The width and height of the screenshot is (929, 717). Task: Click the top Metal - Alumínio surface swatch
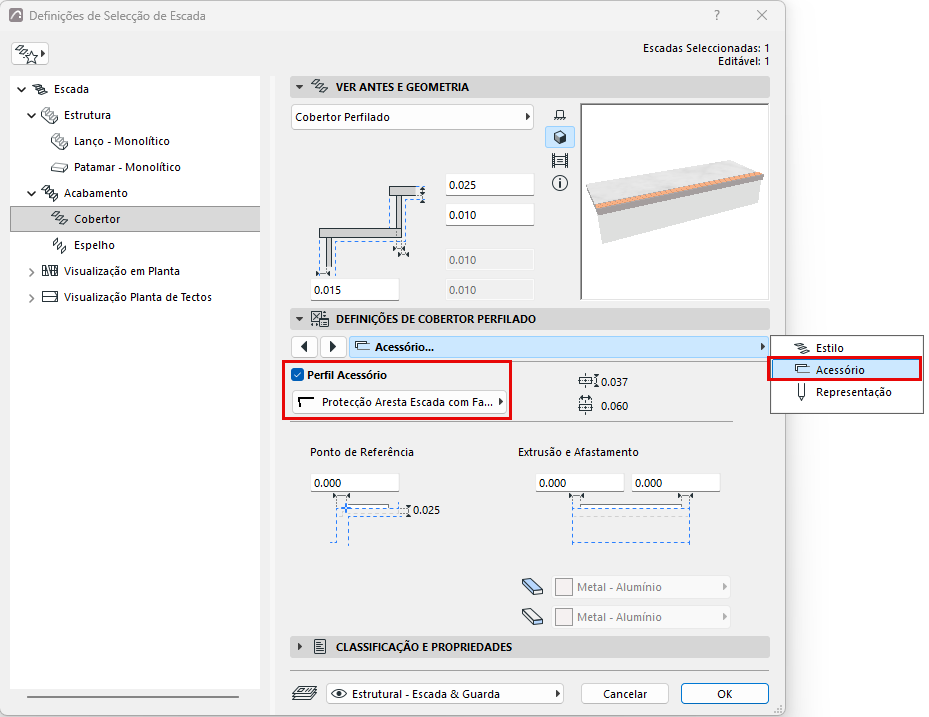[563, 587]
